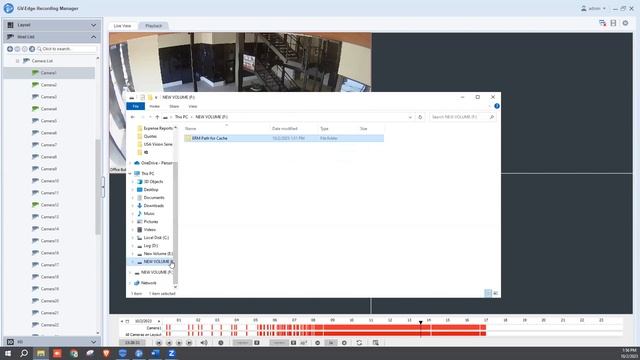
Task: Click the refresh/sync icon in playback bar
Action: point(359,343)
